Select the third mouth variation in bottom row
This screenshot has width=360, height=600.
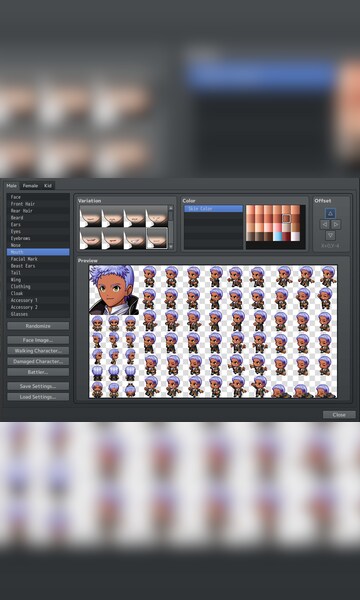click(x=135, y=239)
